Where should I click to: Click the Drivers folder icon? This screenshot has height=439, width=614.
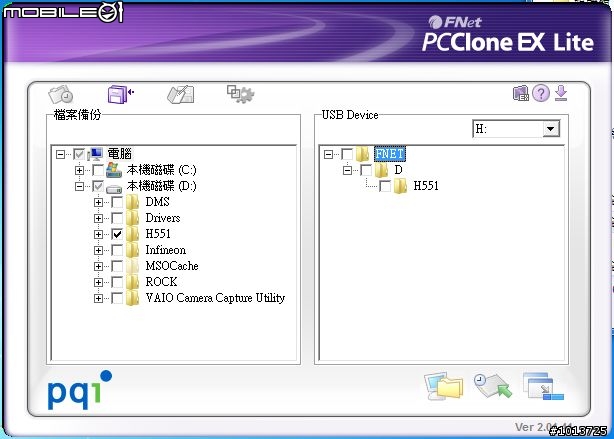tap(133, 219)
